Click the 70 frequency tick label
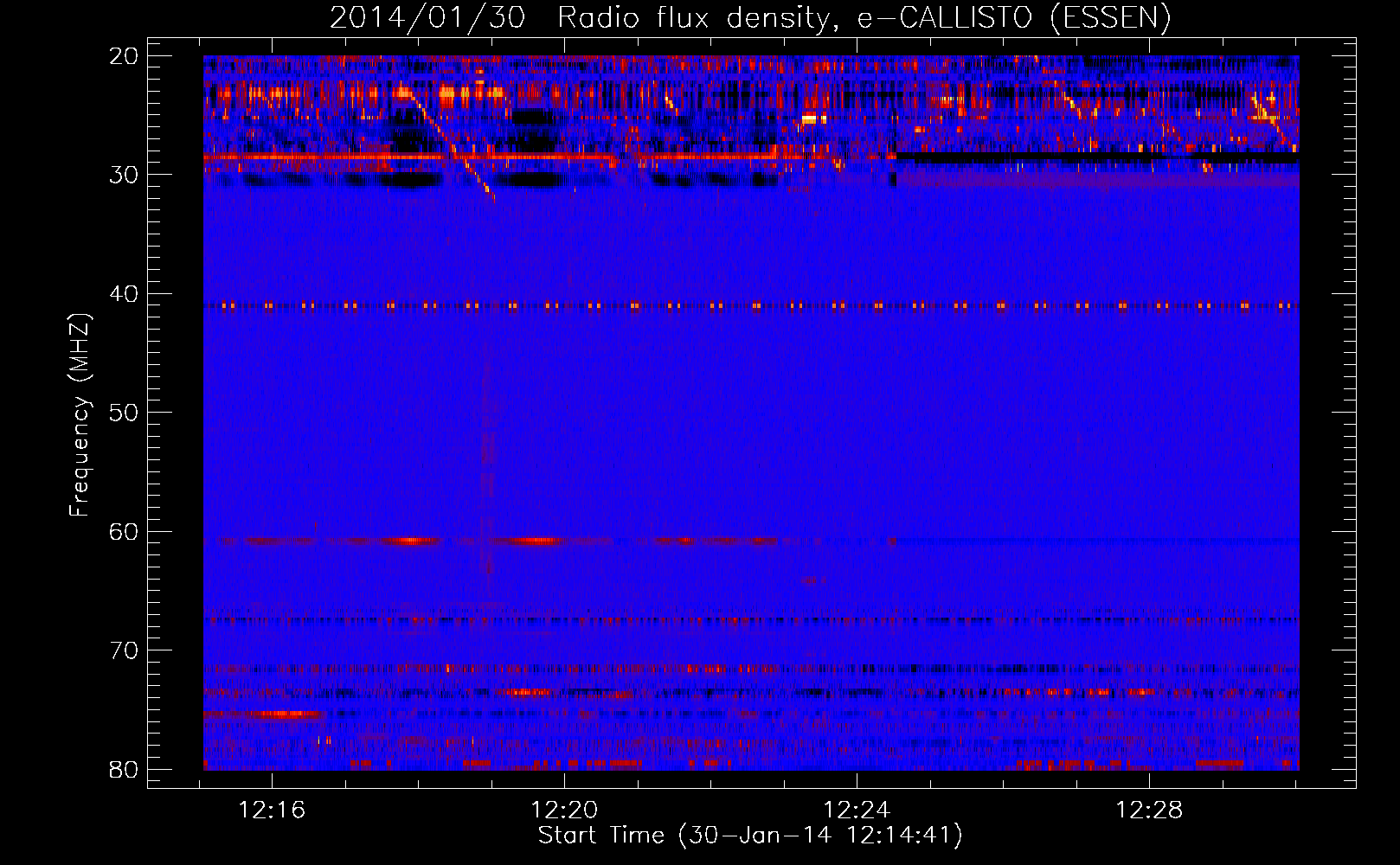1400x865 pixels. click(125, 650)
